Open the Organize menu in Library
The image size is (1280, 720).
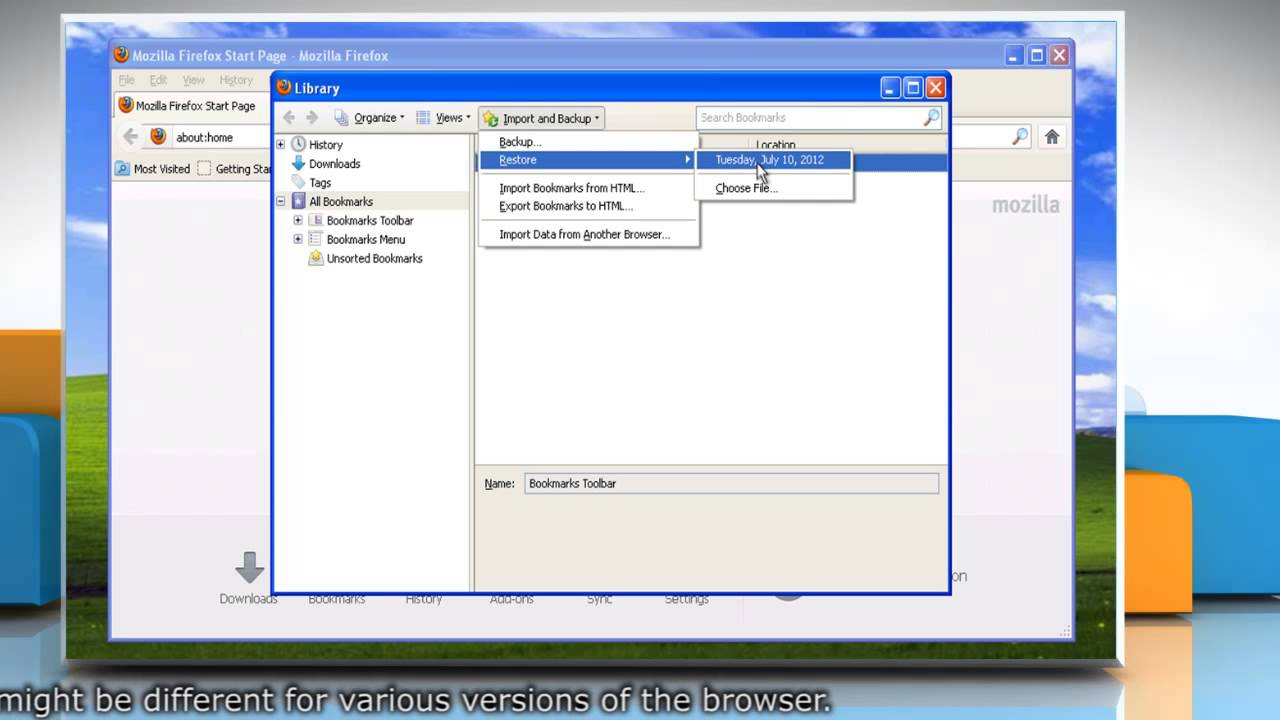pos(369,118)
